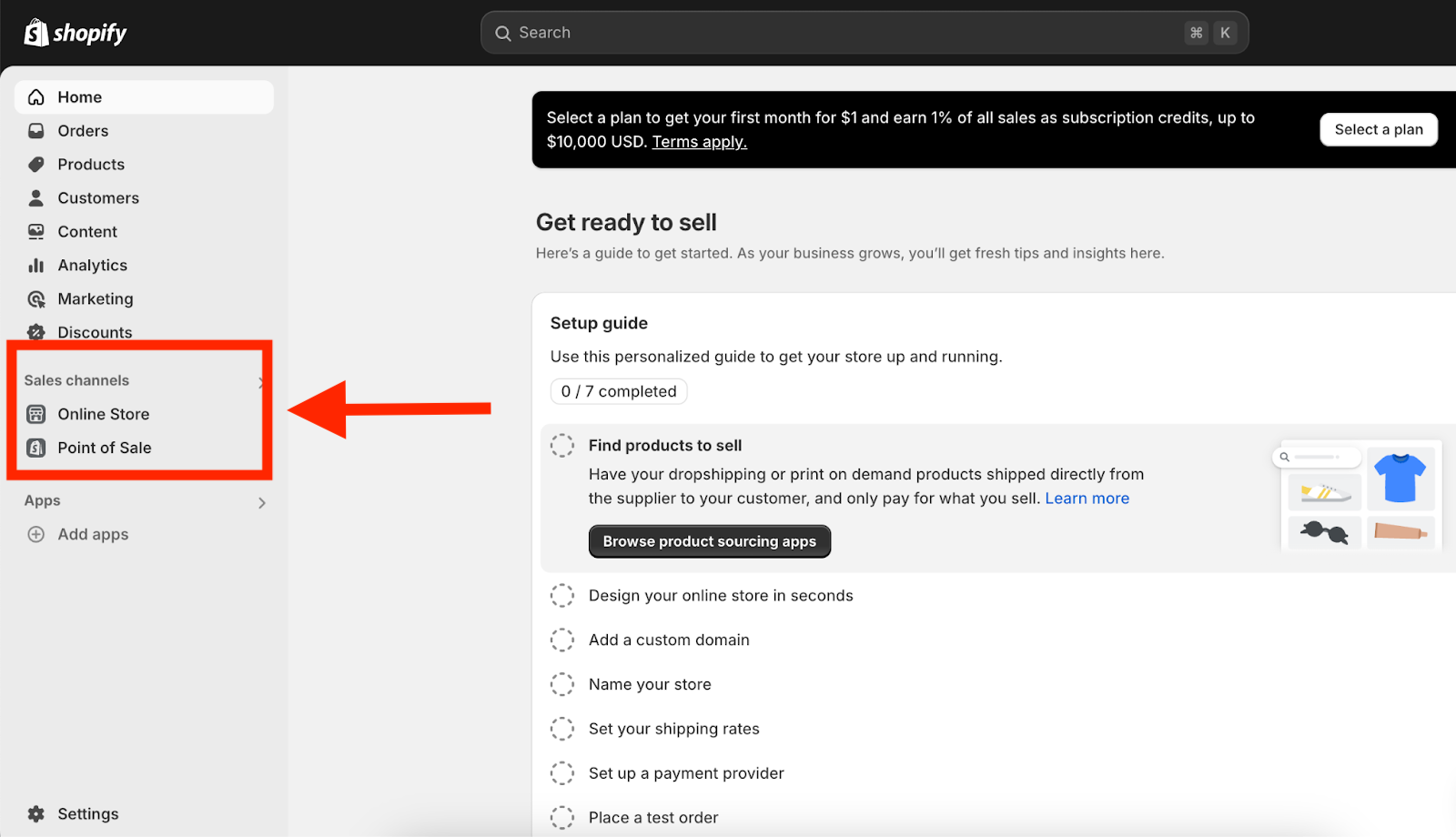Click the Shopify logo
Image resolution: width=1456 pixels, height=837 pixels.
(75, 33)
